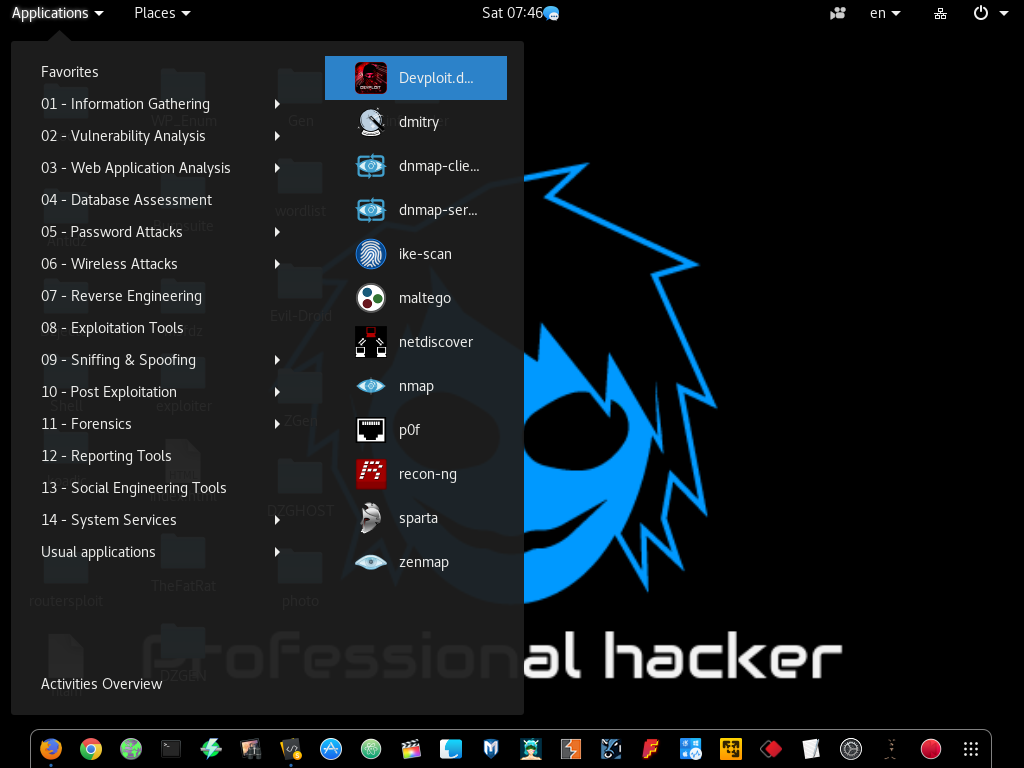Open the Terminal in the dock
The height and width of the screenshot is (768, 1024).
tap(171, 748)
